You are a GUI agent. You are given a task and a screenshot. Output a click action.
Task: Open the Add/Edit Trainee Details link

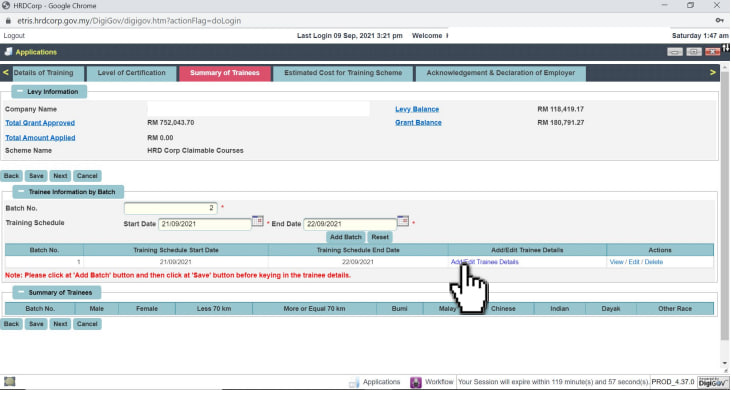click(x=485, y=262)
